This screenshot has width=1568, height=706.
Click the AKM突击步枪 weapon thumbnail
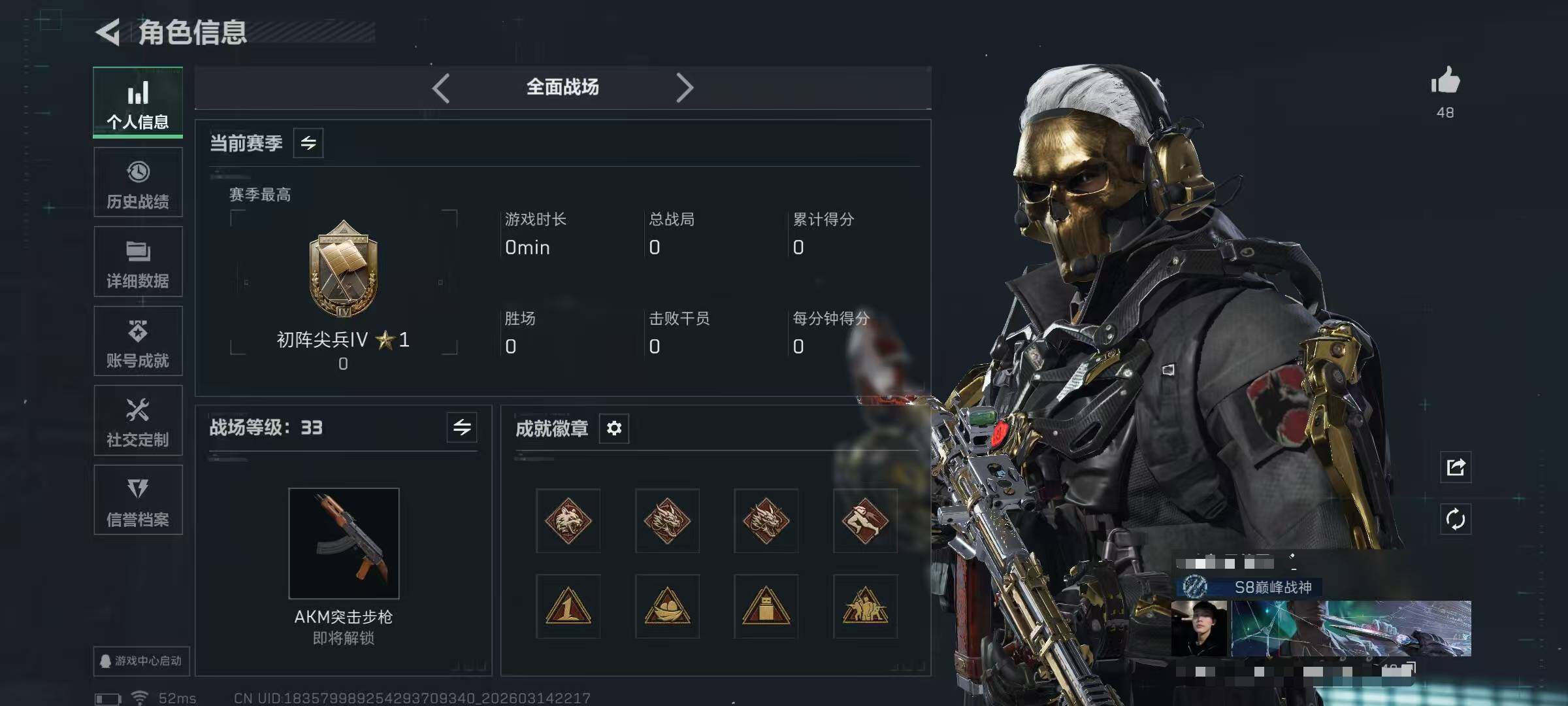(344, 543)
